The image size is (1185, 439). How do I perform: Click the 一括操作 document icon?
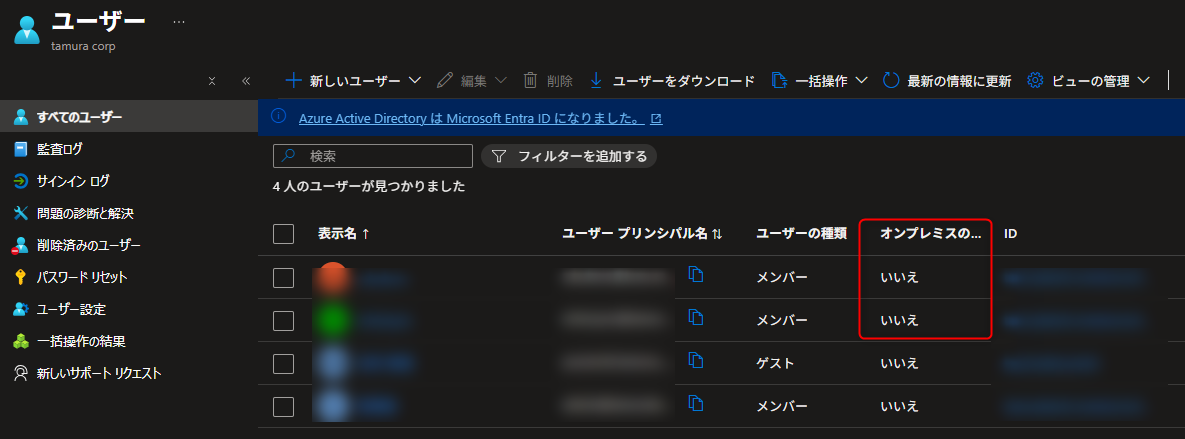[779, 81]
